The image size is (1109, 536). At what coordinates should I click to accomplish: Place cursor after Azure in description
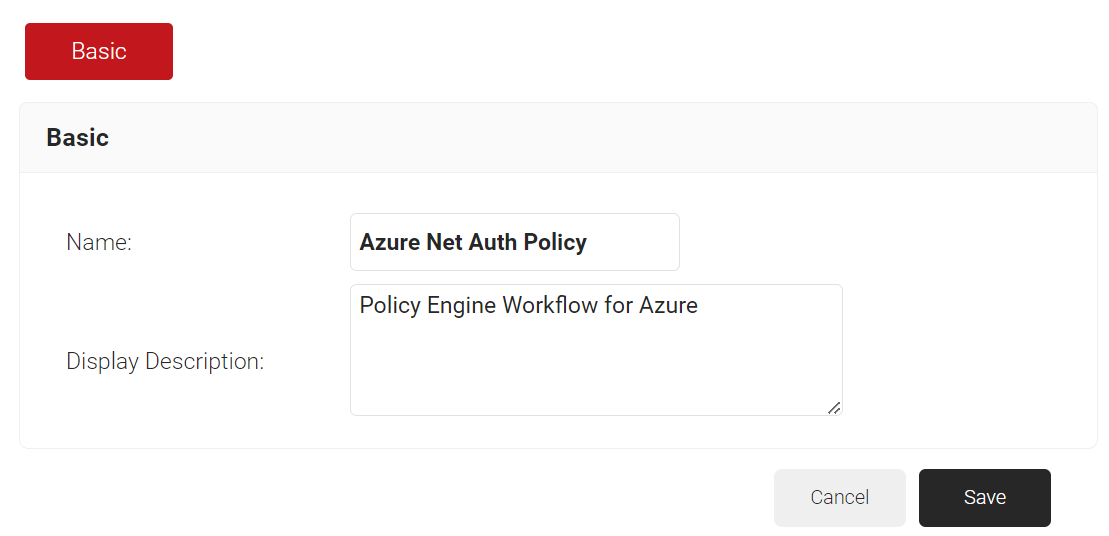699,306
